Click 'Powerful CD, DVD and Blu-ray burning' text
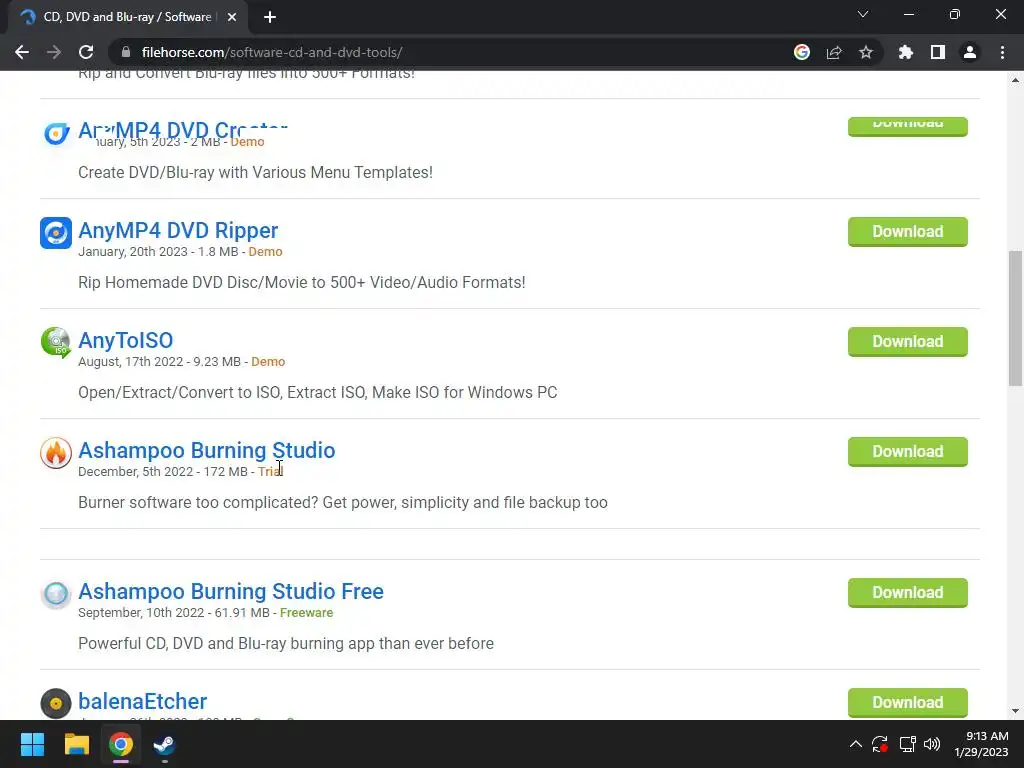 286,644
